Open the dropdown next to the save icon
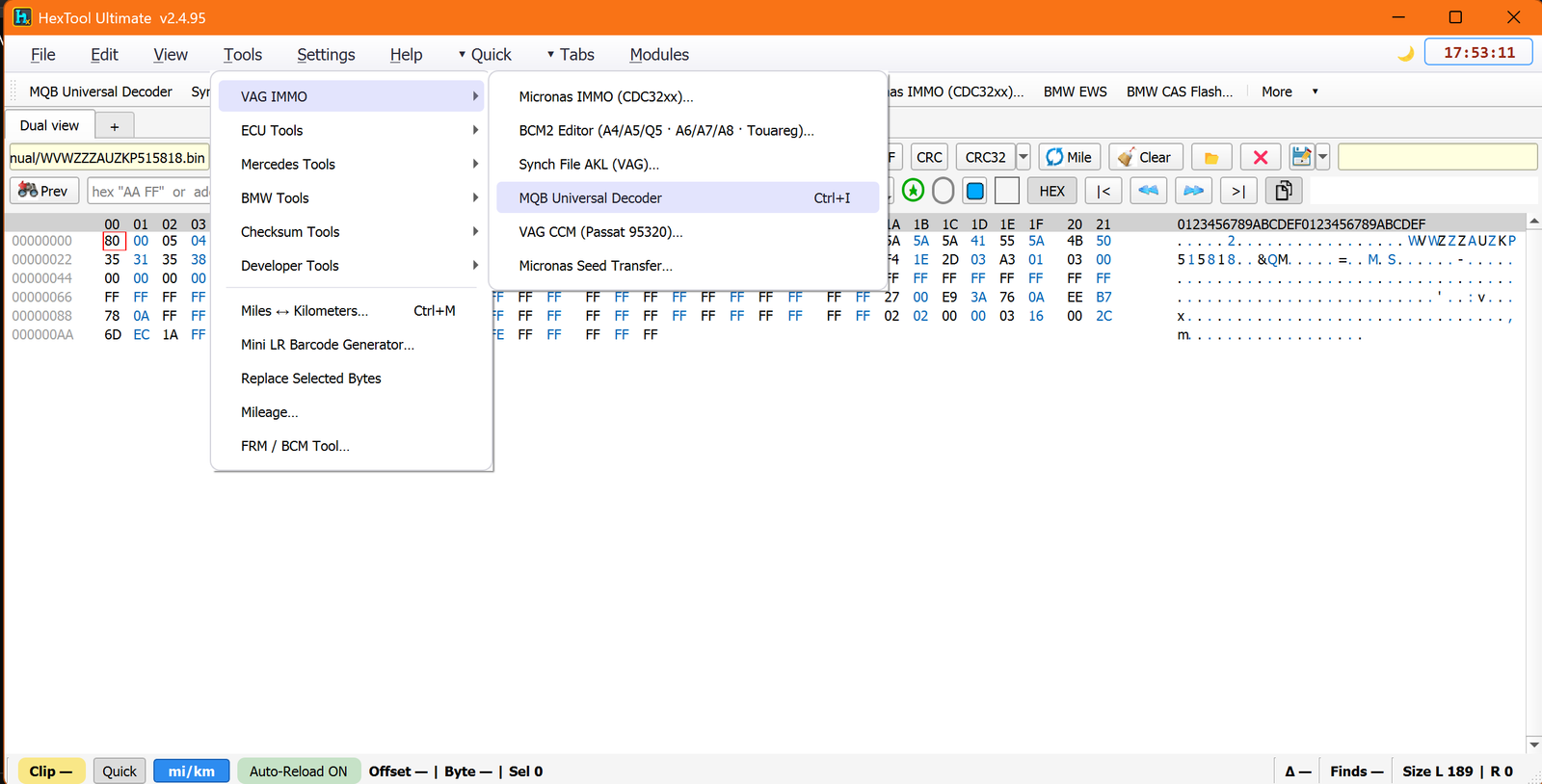 [x=1322, y=157]
